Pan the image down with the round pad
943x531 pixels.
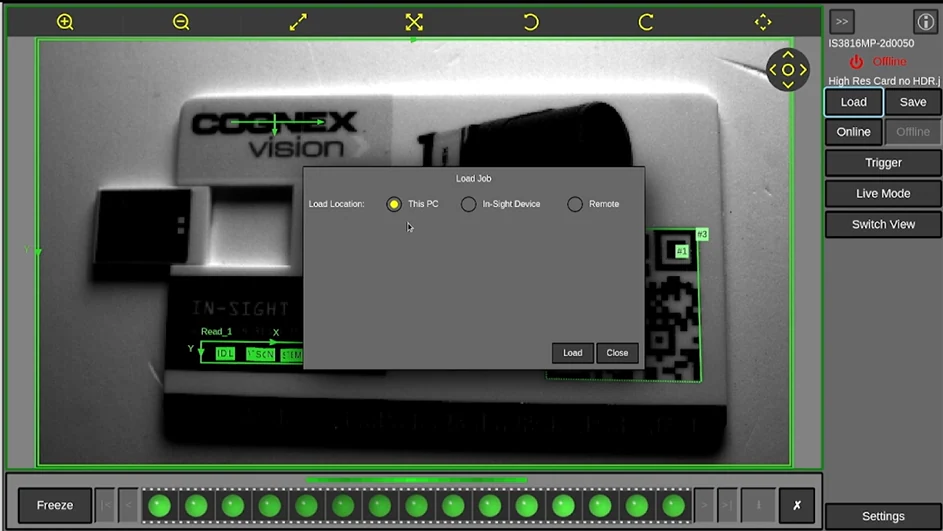(x=788, y=84)
